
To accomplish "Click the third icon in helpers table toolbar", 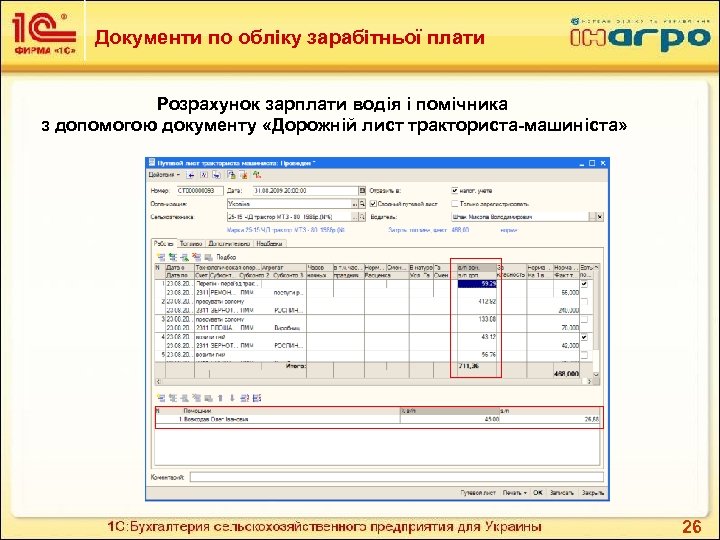I will tap(185, 398).
